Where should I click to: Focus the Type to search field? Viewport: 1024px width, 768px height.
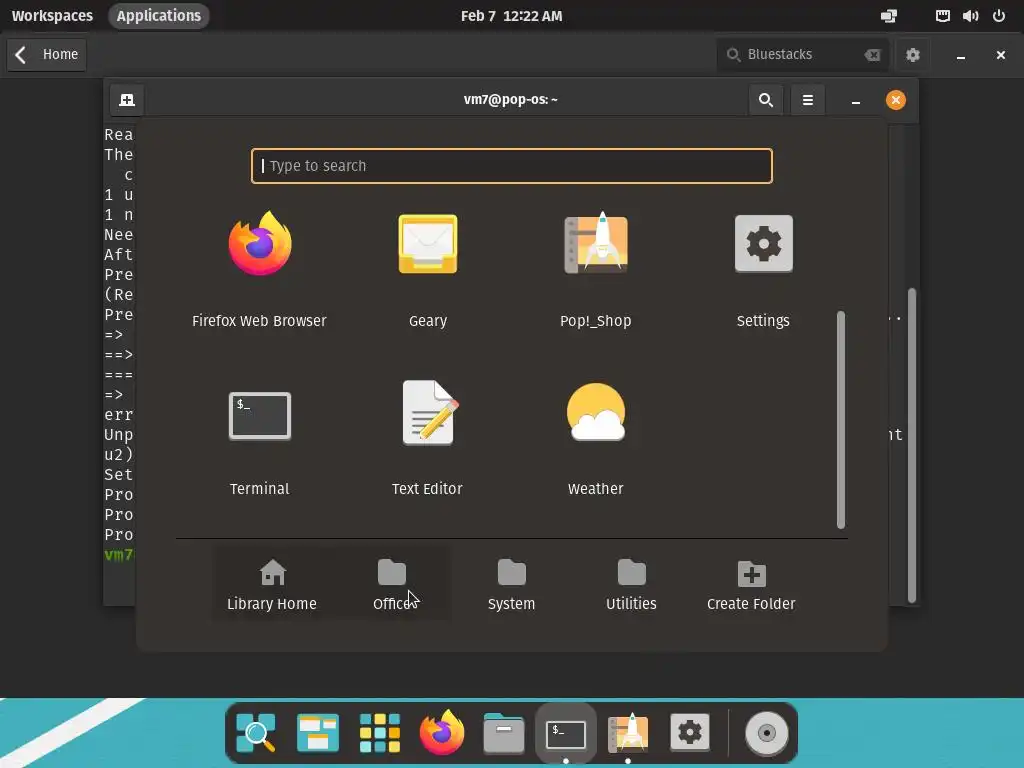tap(511, 166)
